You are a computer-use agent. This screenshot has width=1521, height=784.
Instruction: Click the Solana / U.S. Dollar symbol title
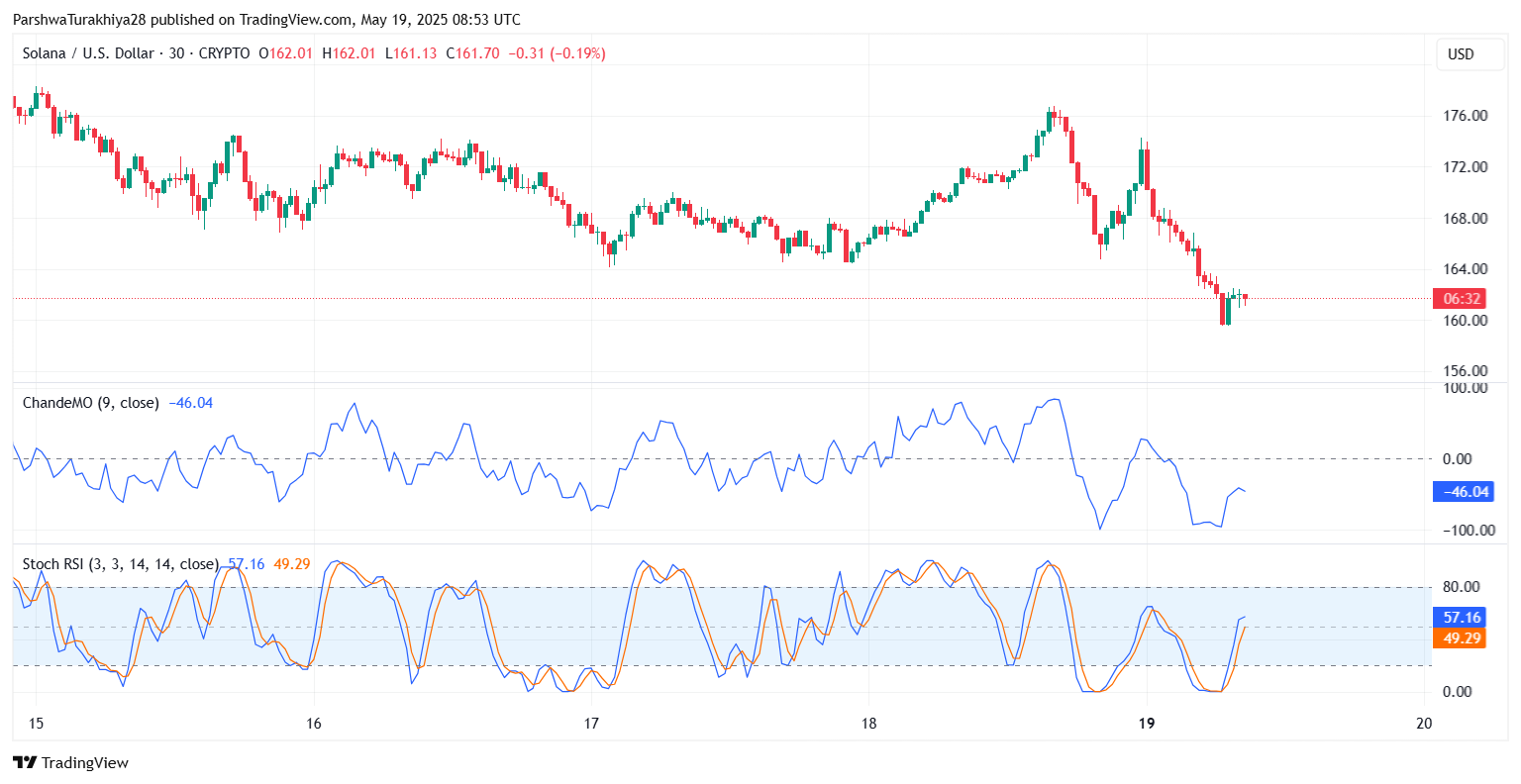(88, 53)
